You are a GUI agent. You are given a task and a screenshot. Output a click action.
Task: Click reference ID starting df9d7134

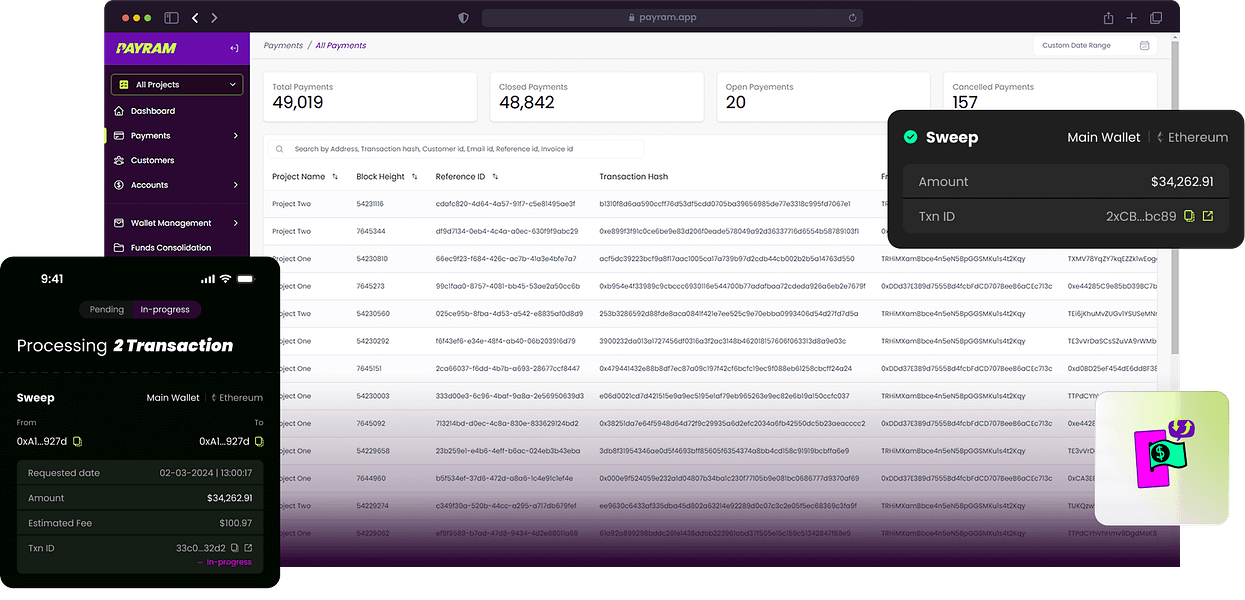click(x=507, y=231)
